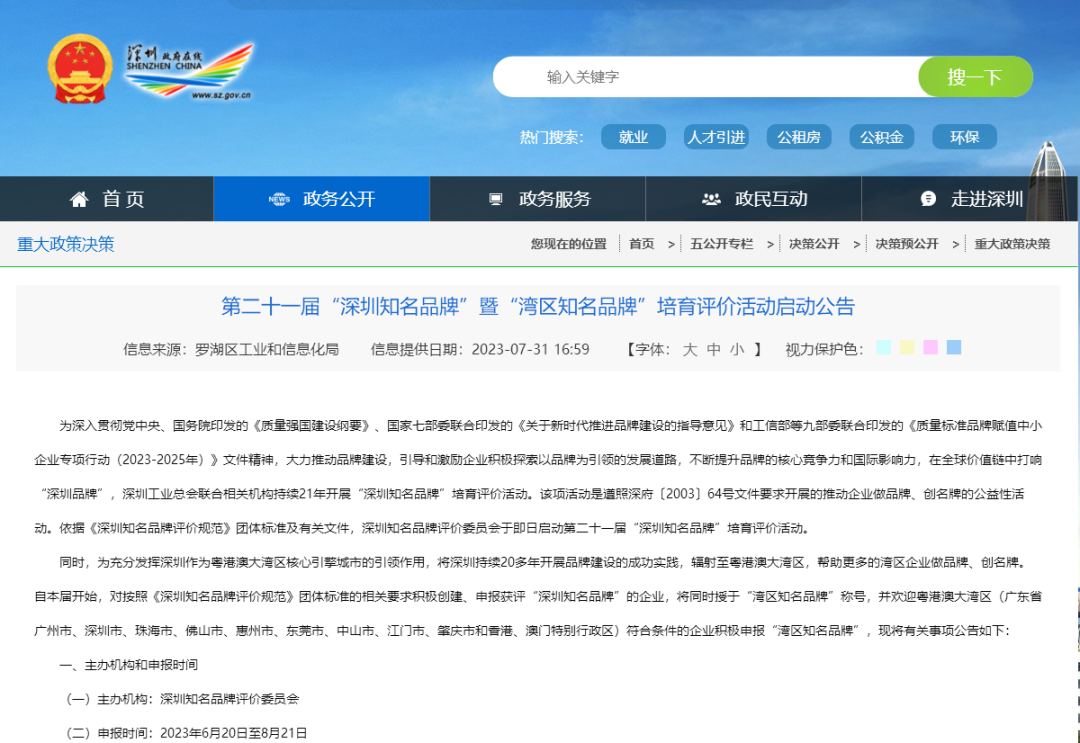Screen dimensions: 1080x743
Task: Click the chat icon beside 走进深圳
Action: [x=928, y=199]
